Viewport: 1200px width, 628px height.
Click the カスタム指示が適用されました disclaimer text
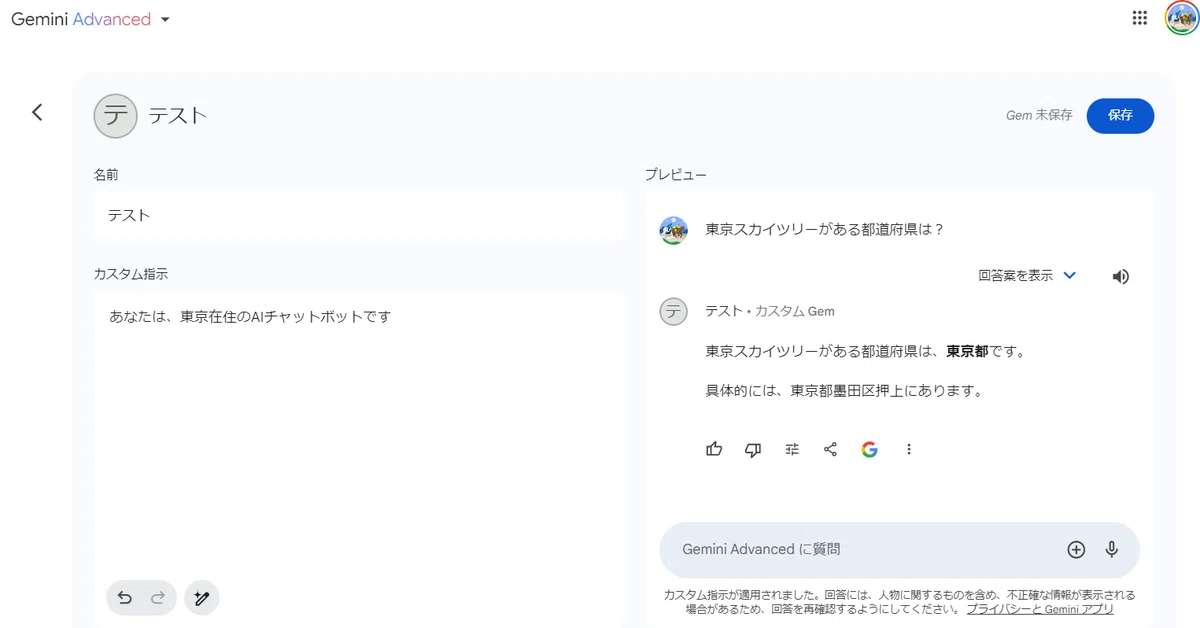pyautogui.click(x=900, y=601)
